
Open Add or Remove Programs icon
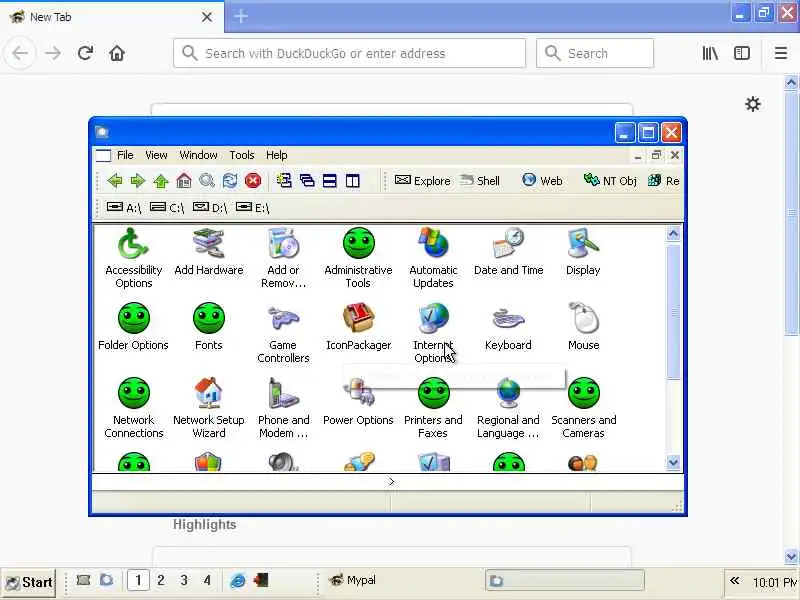pos(283,258)
